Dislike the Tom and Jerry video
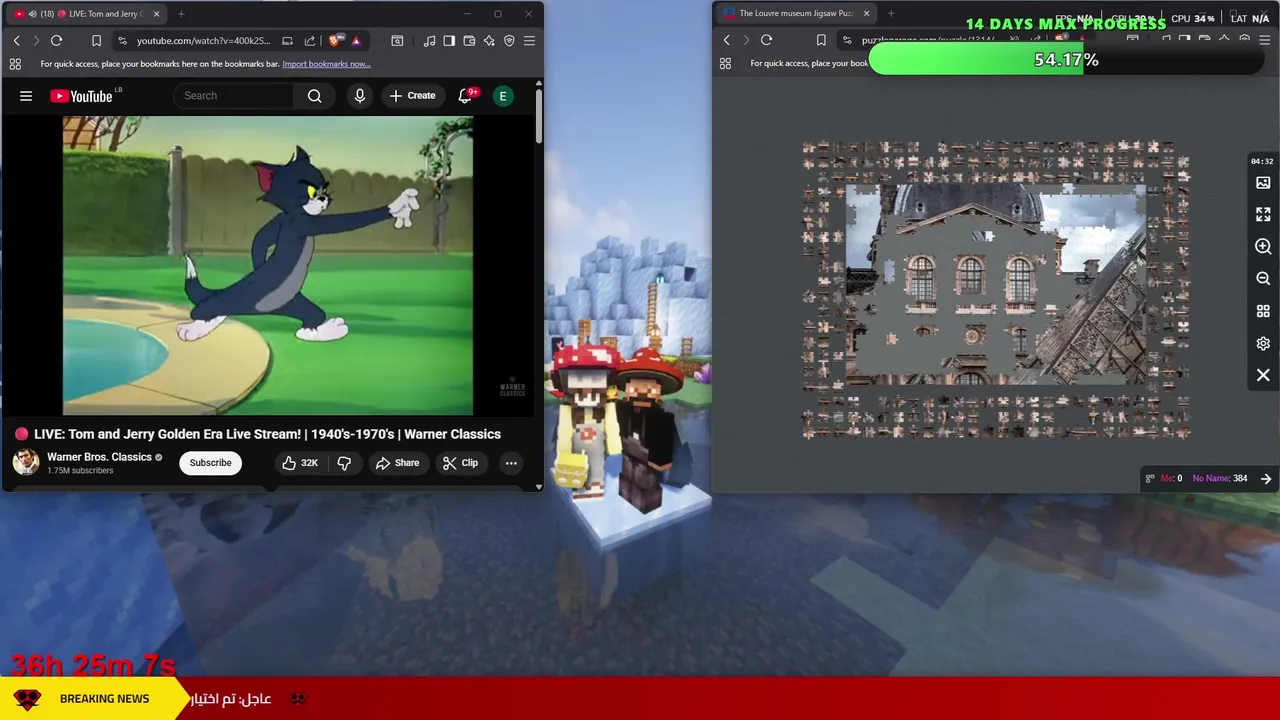 click(x=344, y=463)
